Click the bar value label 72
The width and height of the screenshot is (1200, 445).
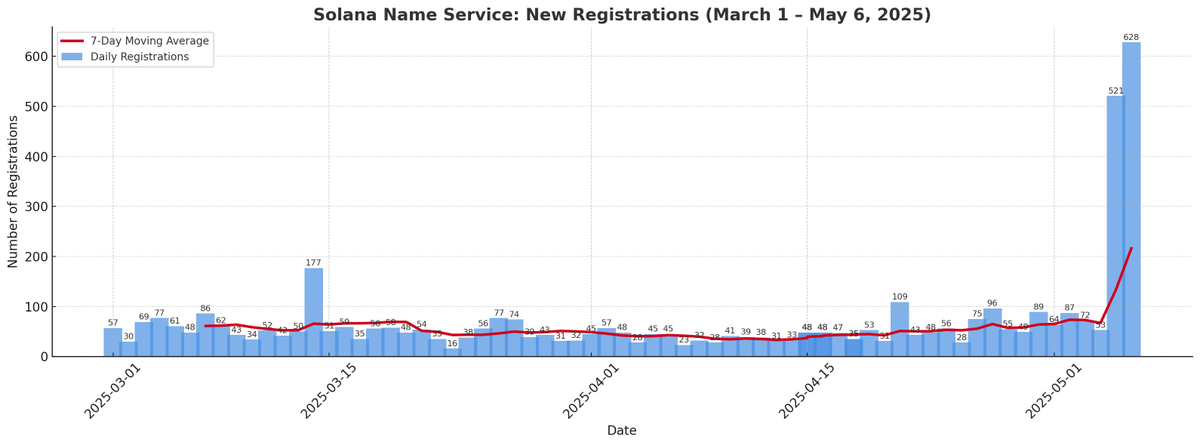tap(1085, 315)
